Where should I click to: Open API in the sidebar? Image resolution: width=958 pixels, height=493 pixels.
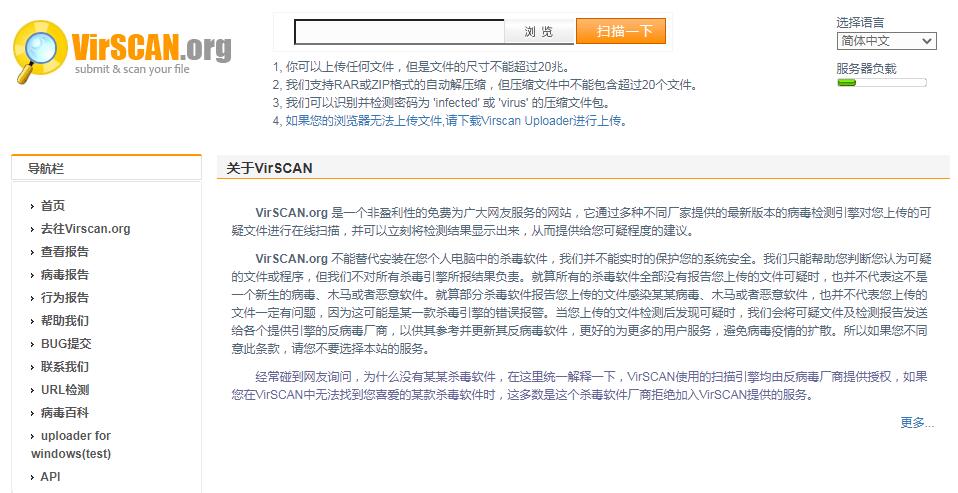50,477
